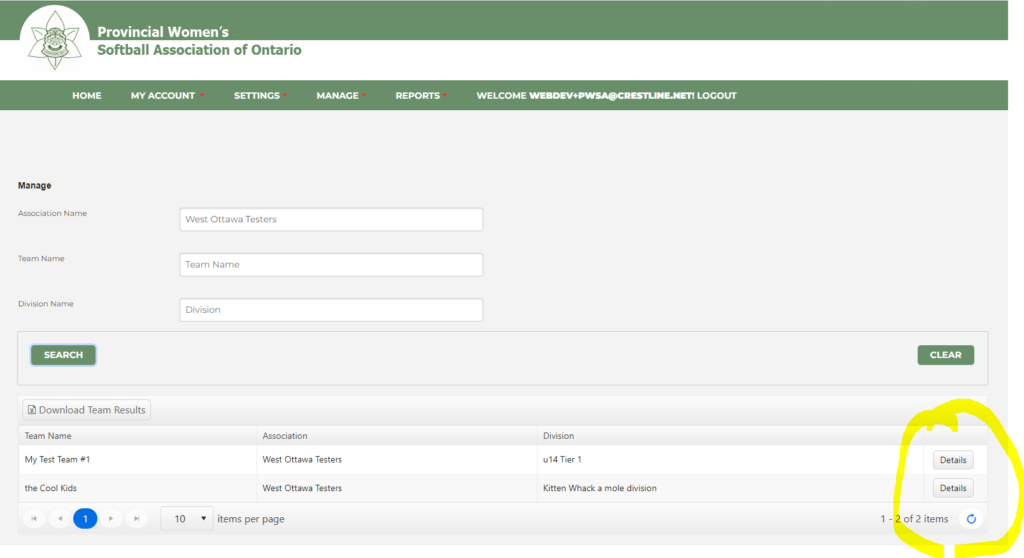Expand the My Account menu

click(166, 96)
